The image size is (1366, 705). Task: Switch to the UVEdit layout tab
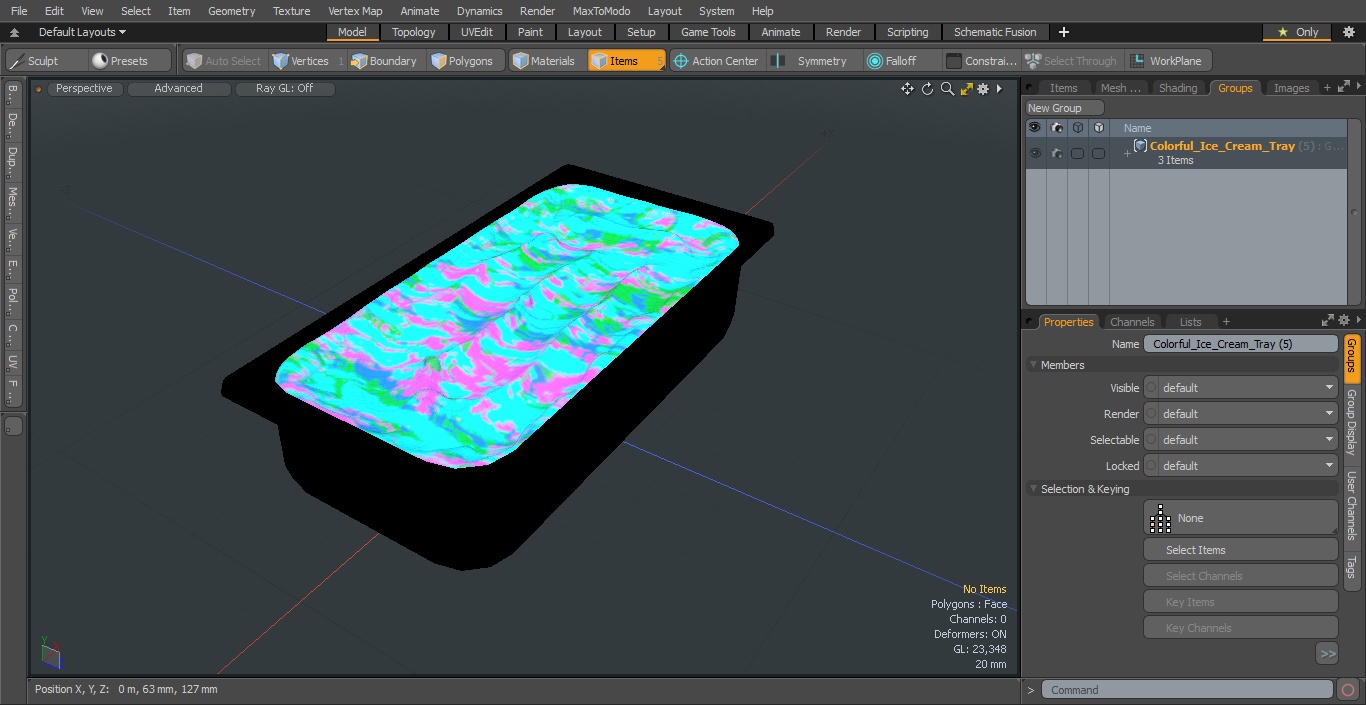tap(477, 32)
